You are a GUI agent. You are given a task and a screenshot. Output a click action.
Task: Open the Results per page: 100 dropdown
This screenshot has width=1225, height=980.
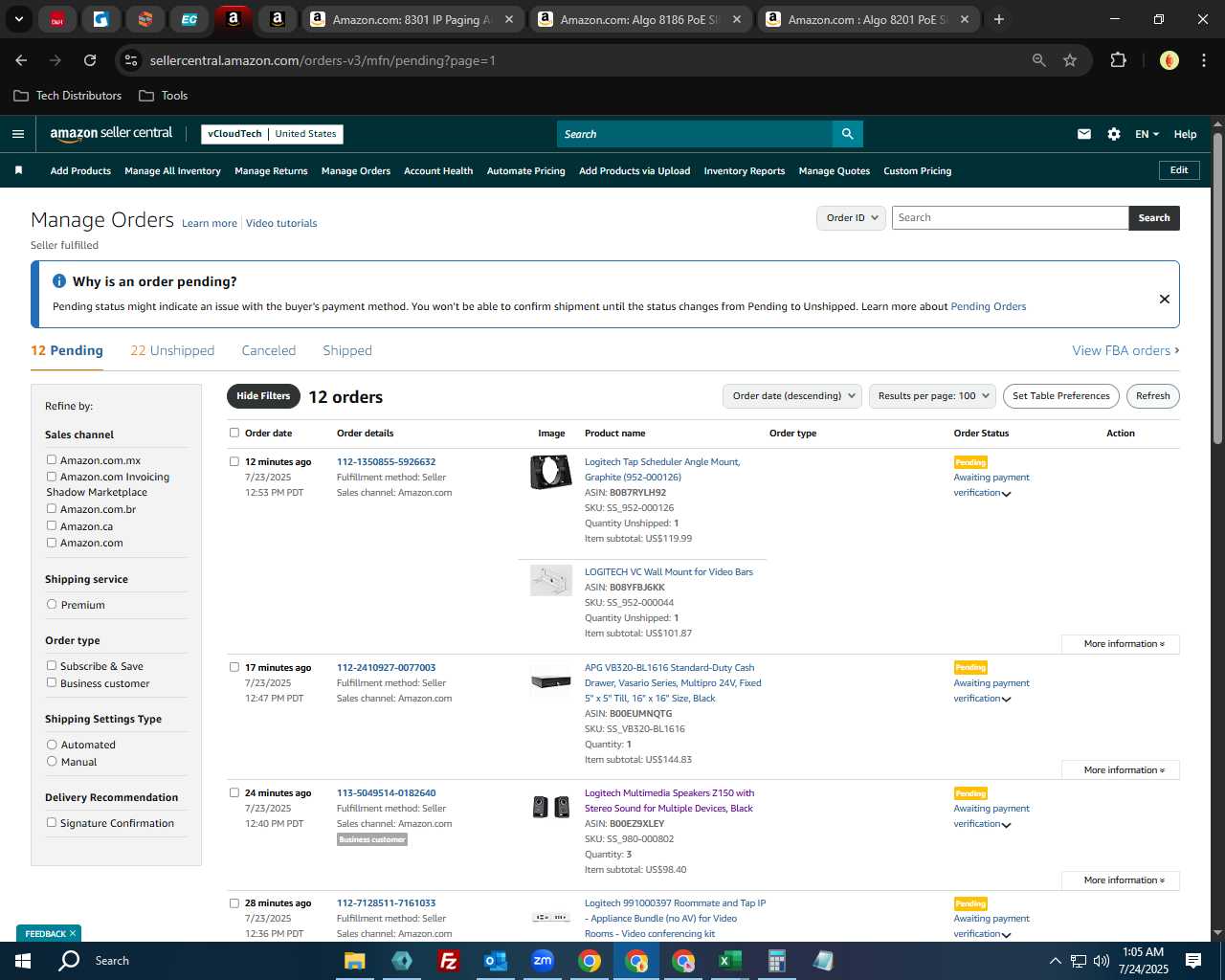click(932, 396)
